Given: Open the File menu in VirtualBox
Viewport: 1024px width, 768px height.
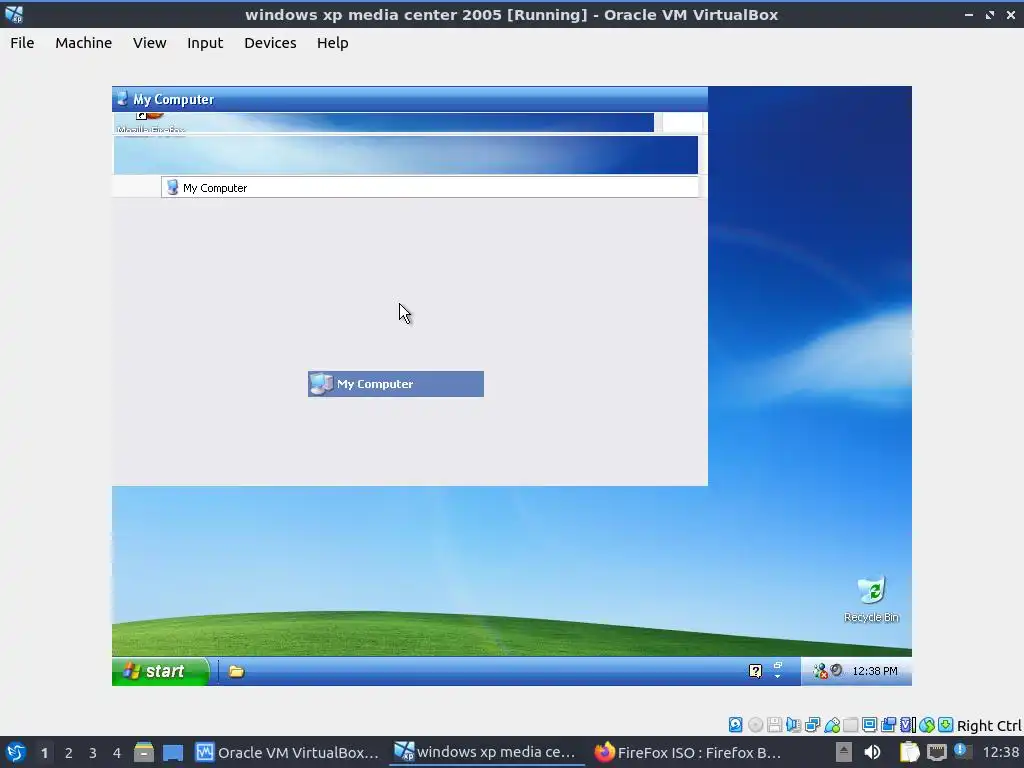Looking at the screenshot, I should tap(22, 43).
